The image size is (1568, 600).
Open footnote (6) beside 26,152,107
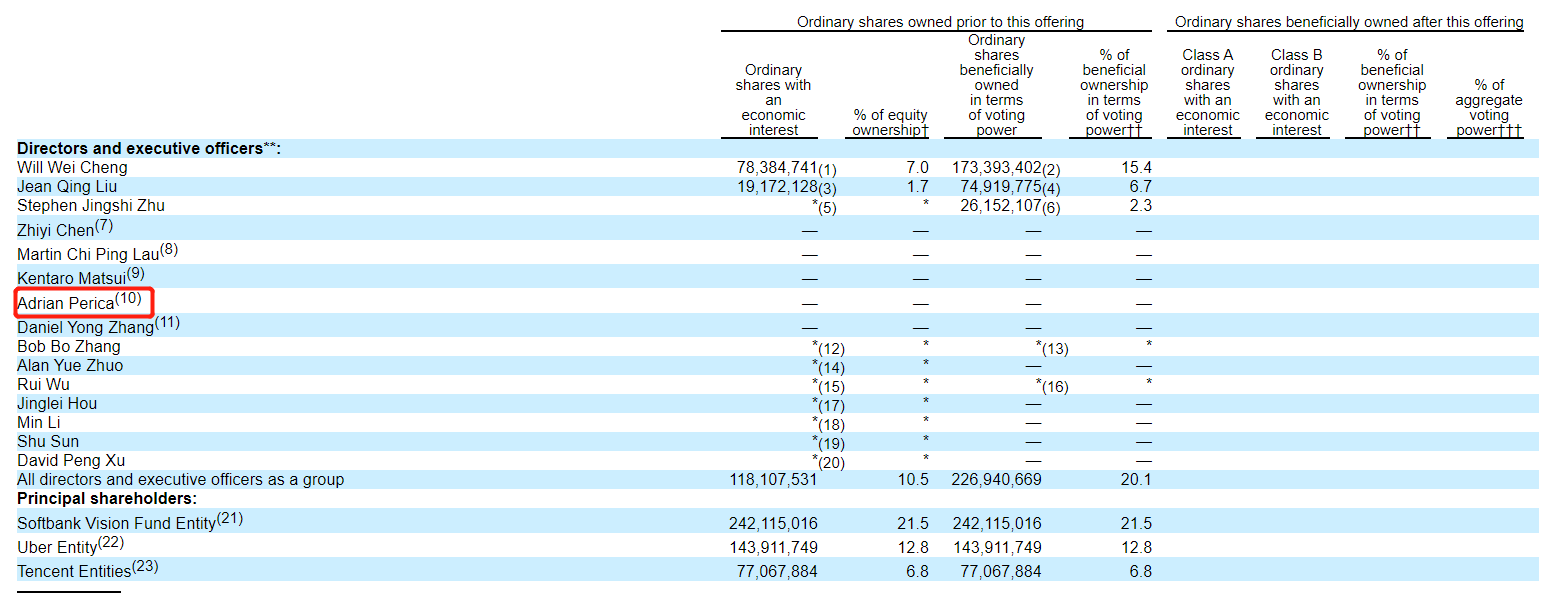click(1051, 209)
